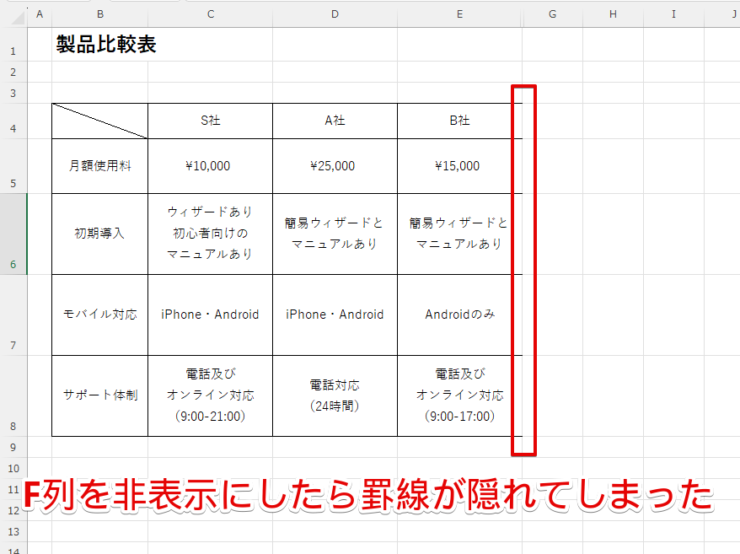Select row 1 header
This screenshot has height=554, width=740.
(x=13, y=44)
